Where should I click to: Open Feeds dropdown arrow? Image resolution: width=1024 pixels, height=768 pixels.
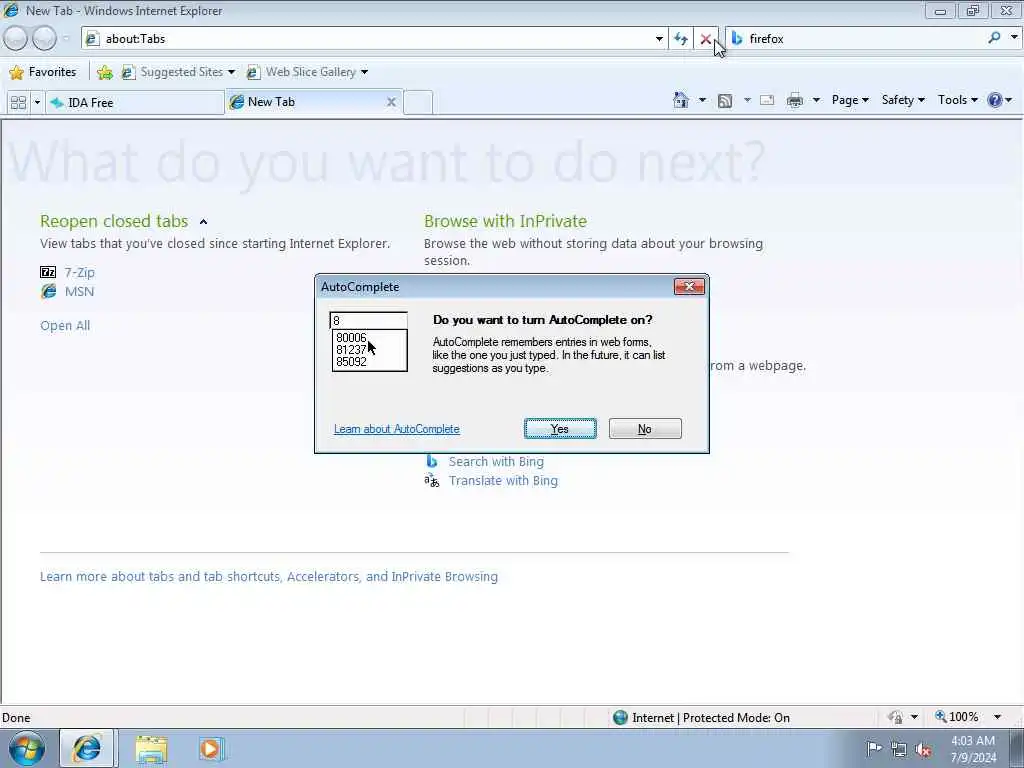pyautogui.click(x=747, y=100)
